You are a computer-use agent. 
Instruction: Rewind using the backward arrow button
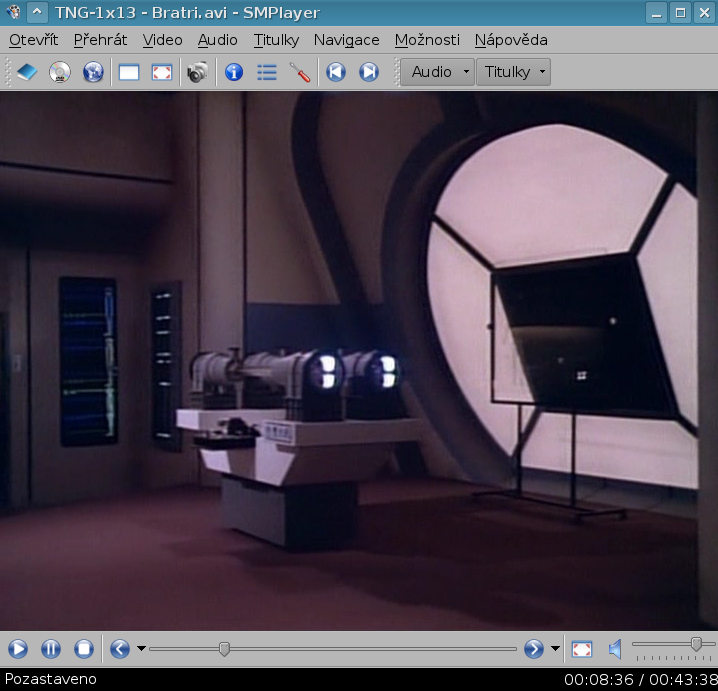click(x=120, y=649)
